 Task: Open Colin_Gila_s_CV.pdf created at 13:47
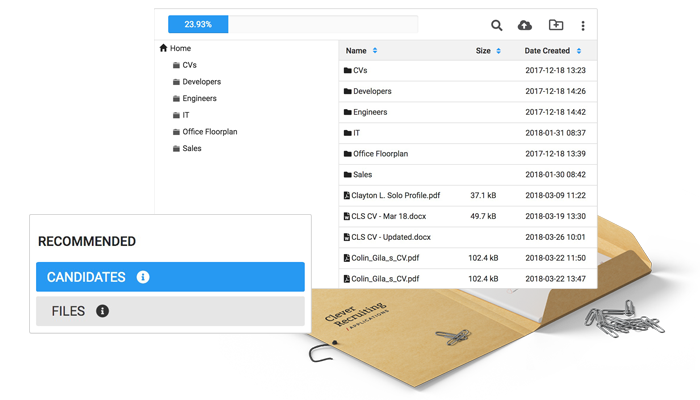(x=385, y=279)
